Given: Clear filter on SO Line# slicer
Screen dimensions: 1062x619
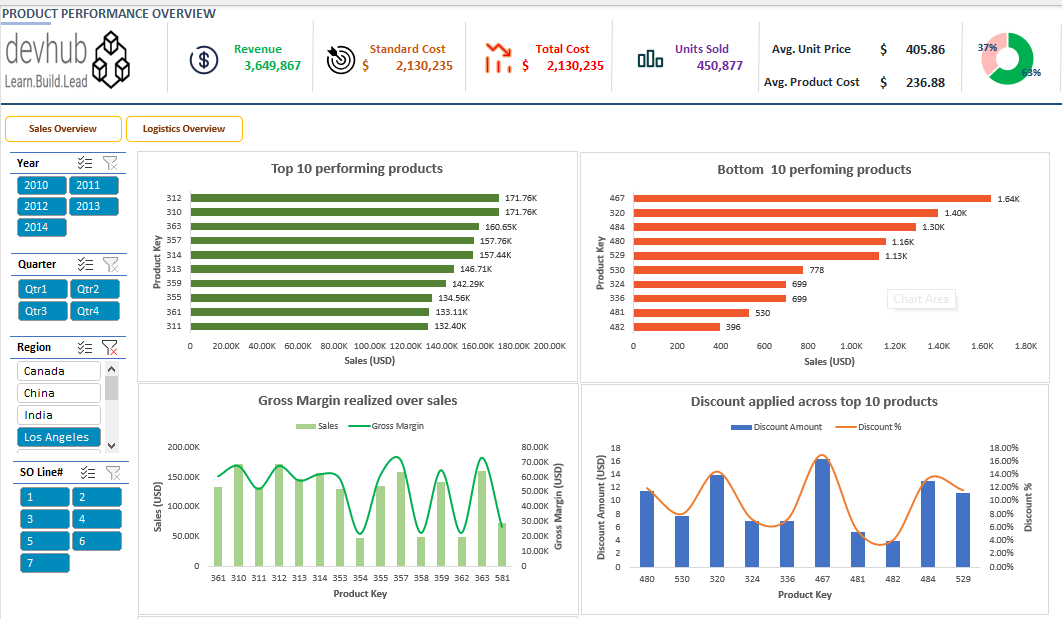Looking at the screenshot, I should (x=113, y=472).
